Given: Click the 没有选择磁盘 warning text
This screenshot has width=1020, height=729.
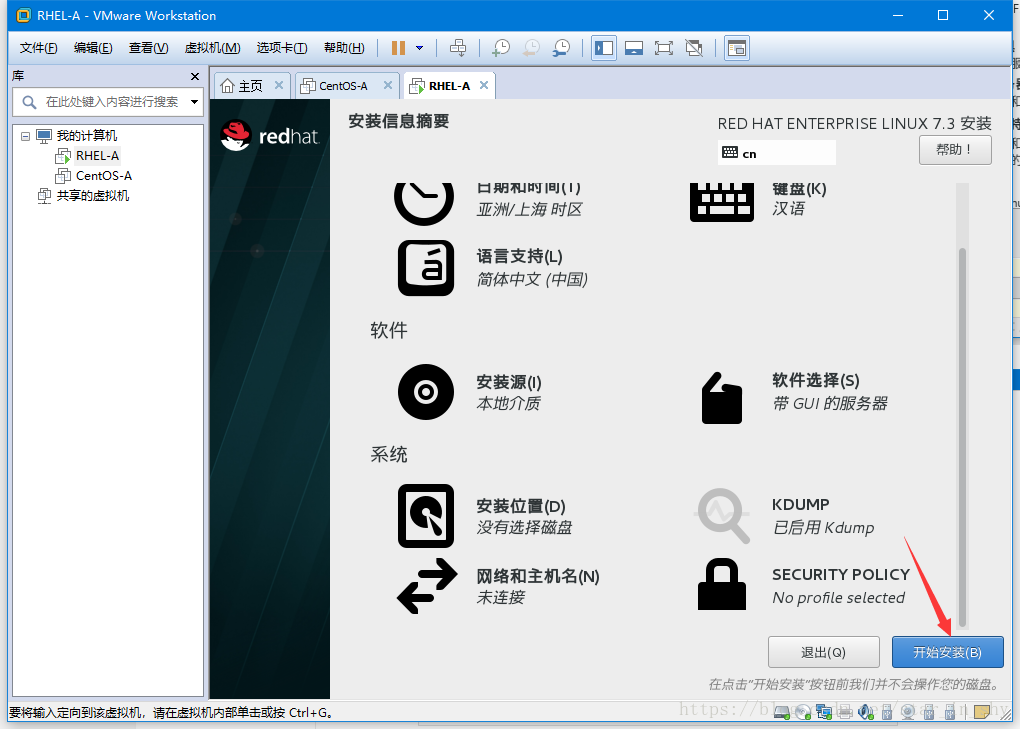Looking at the screenshot, I should (x=524, y=527).
